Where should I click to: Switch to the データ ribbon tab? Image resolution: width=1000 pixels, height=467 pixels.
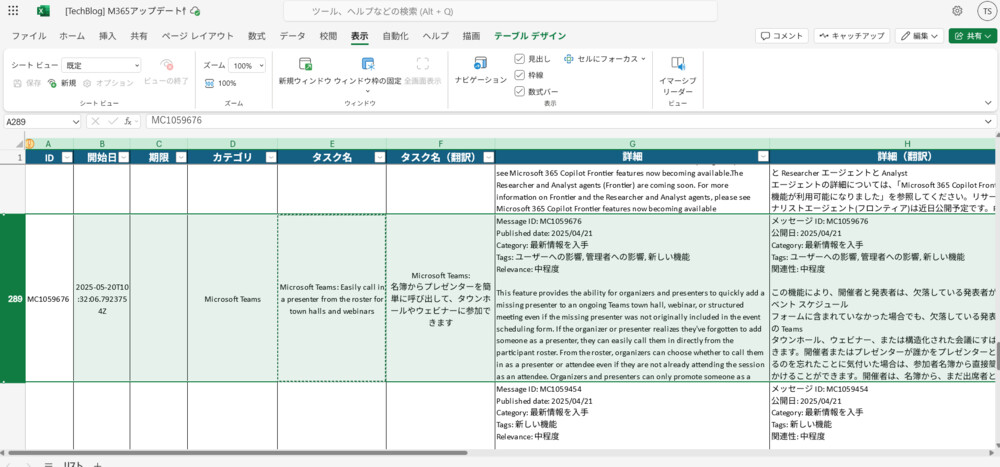click(x=292, y=36)
